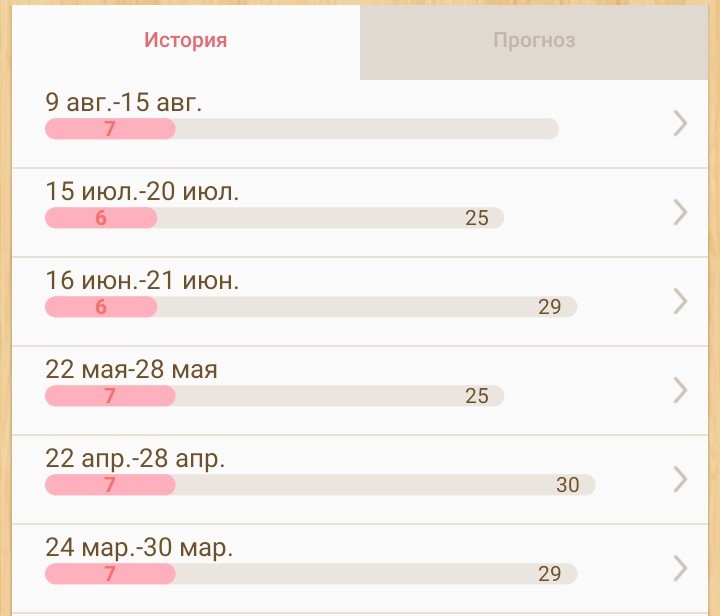Expand the 9 авг.-15 авг. entry chevron
Image resolution: width=720 pixels, height=616 pixels.
tap(681, 123)
